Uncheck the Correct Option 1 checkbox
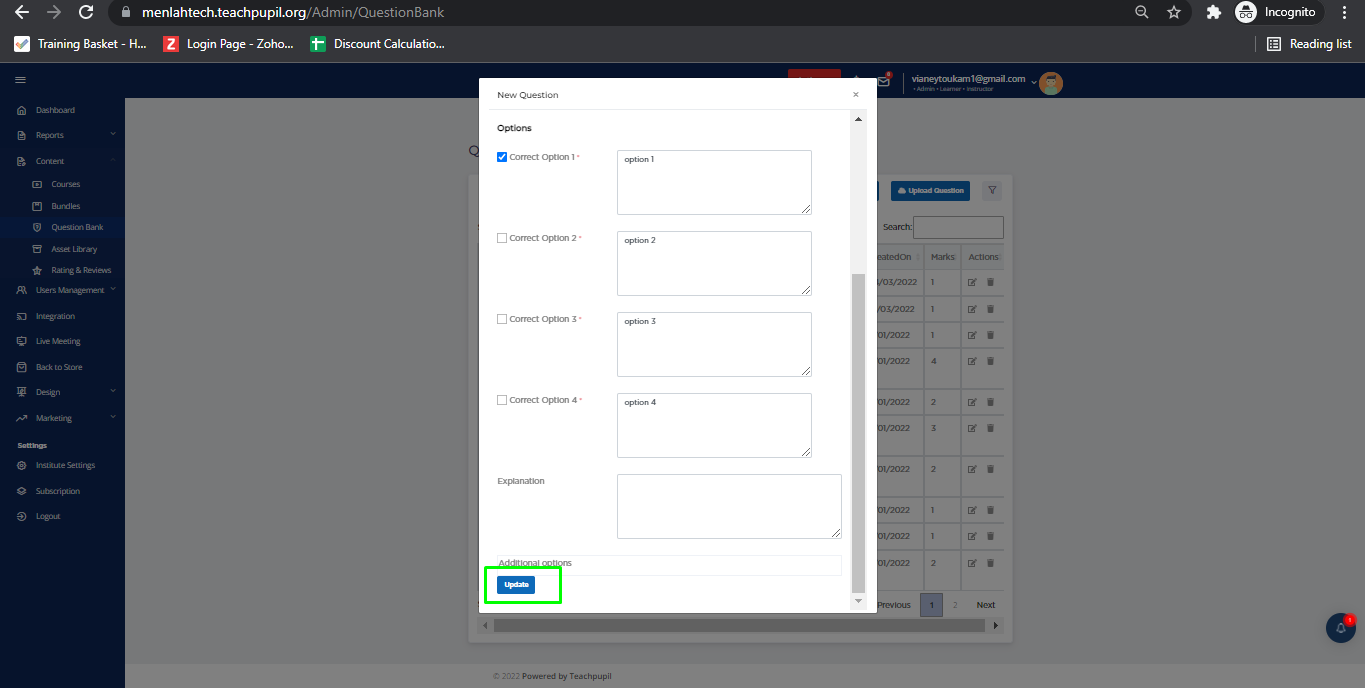The width and height of the screenshot is (1365, 688). pyautogui.click(x=502, y=157)
